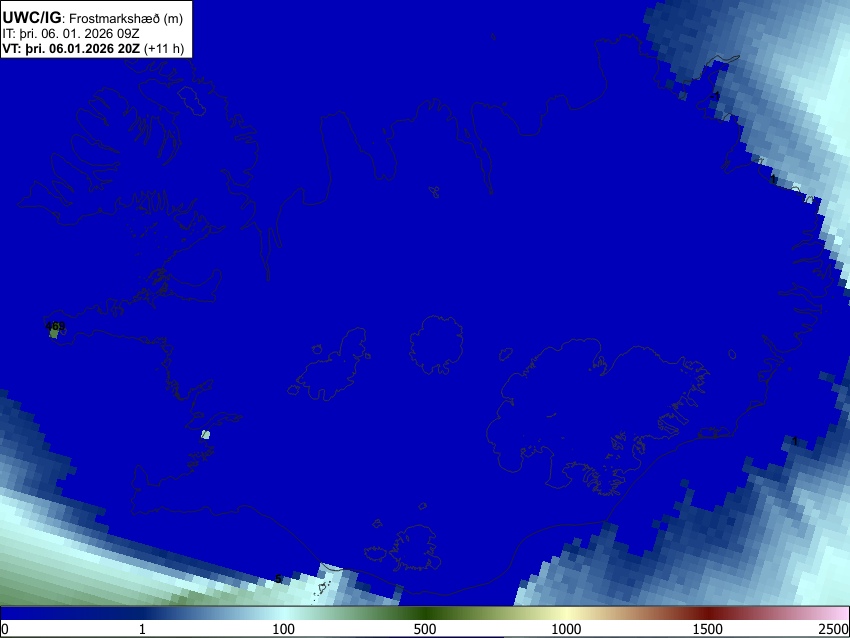Image resolution: width=850 pixels, height=638 pixels.
Task: Pick the dark red section of the color scale
Action: [x=707, y=613]
